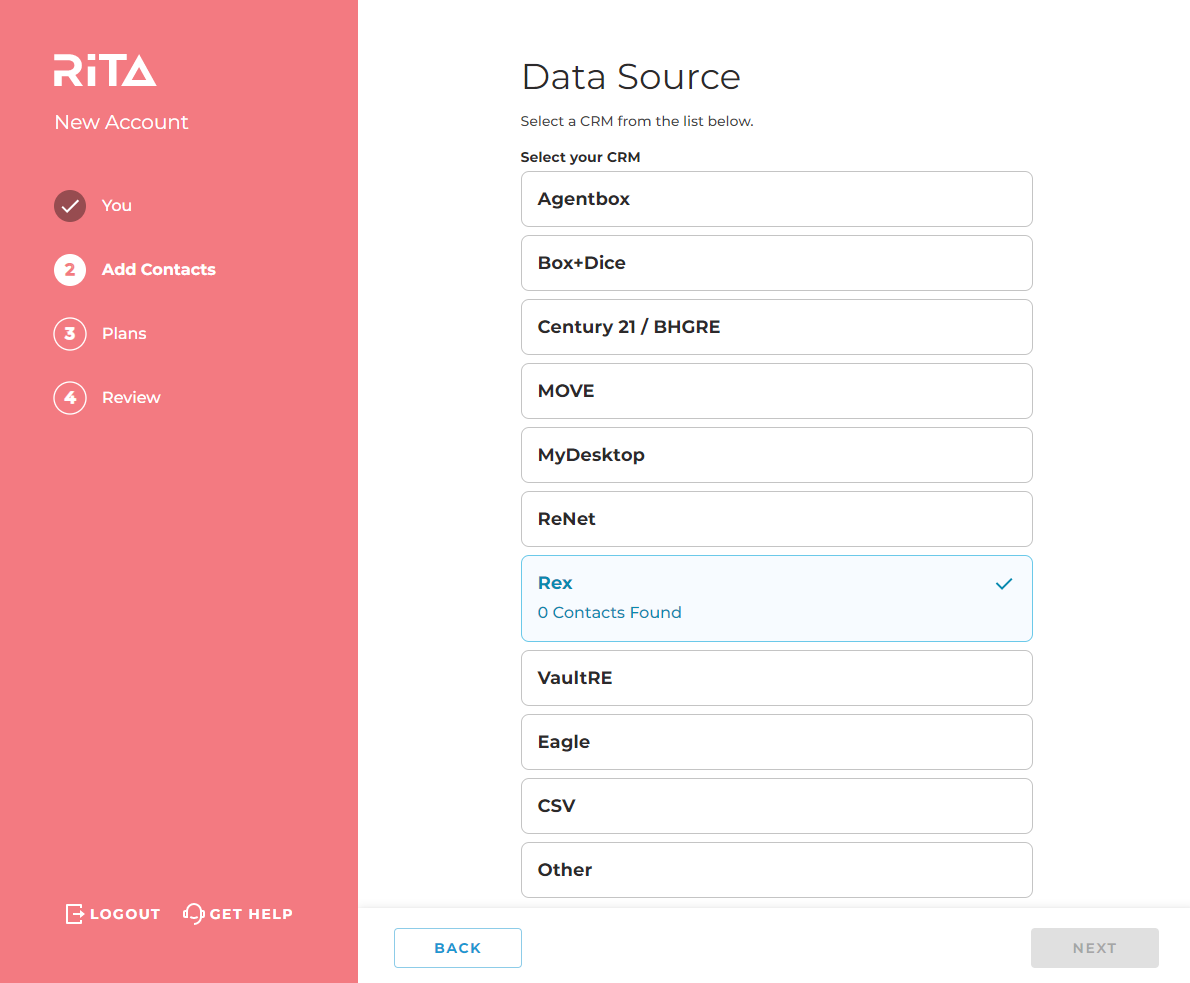Select the Agentbox CRM option
This screenshot has width=1190, height=983.
[776, 199]
